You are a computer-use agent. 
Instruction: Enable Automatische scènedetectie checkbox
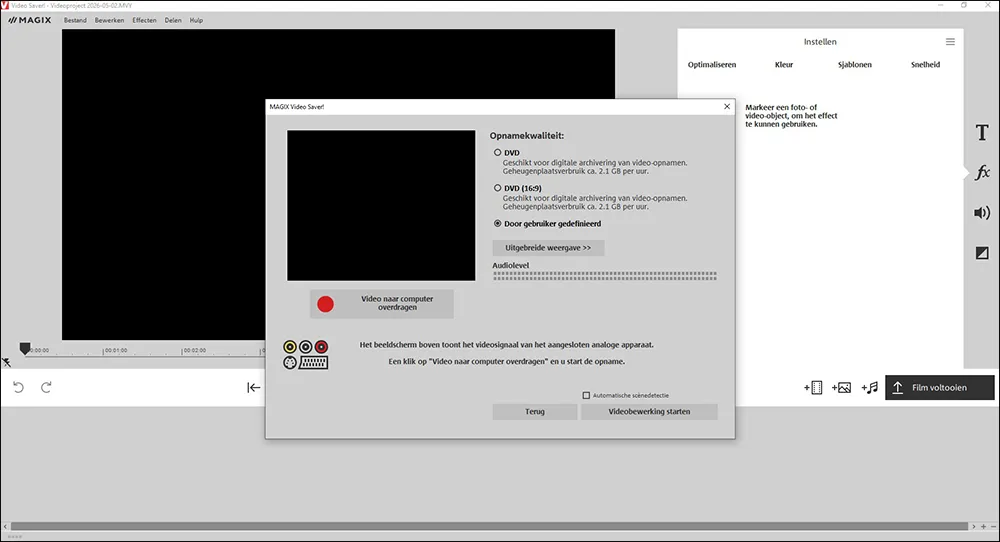click(586, 395)
